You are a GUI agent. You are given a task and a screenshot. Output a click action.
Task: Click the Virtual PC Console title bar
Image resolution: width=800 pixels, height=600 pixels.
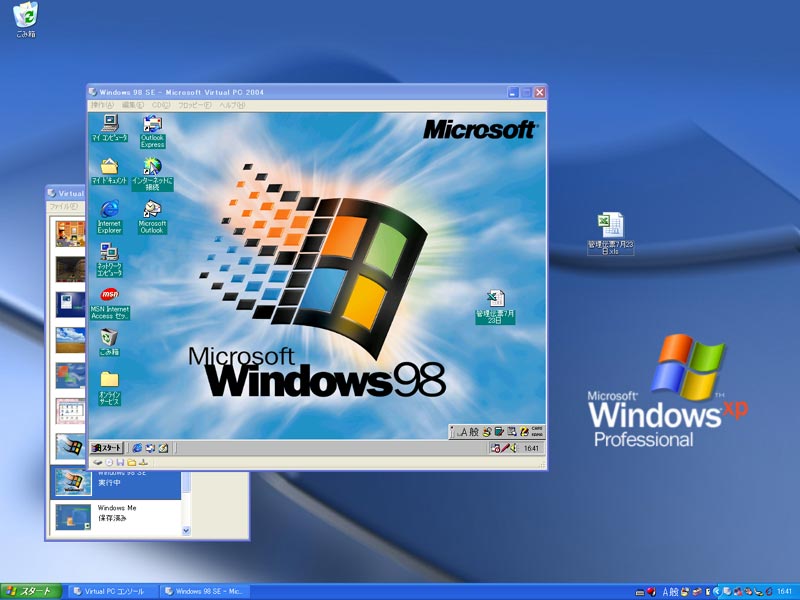tap(66, 193)
